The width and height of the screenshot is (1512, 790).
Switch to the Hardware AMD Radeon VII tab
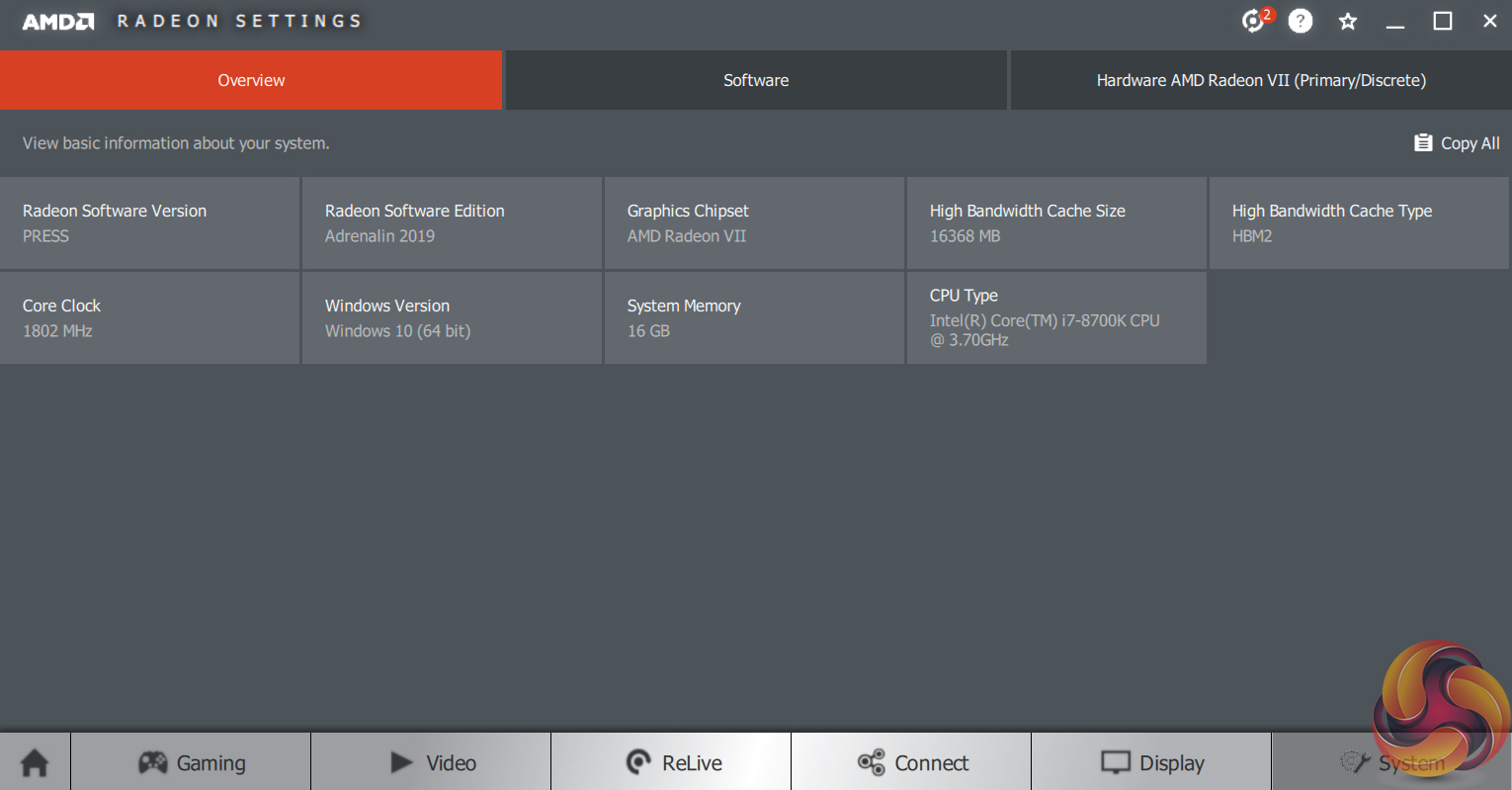(x=1261, y=80)
